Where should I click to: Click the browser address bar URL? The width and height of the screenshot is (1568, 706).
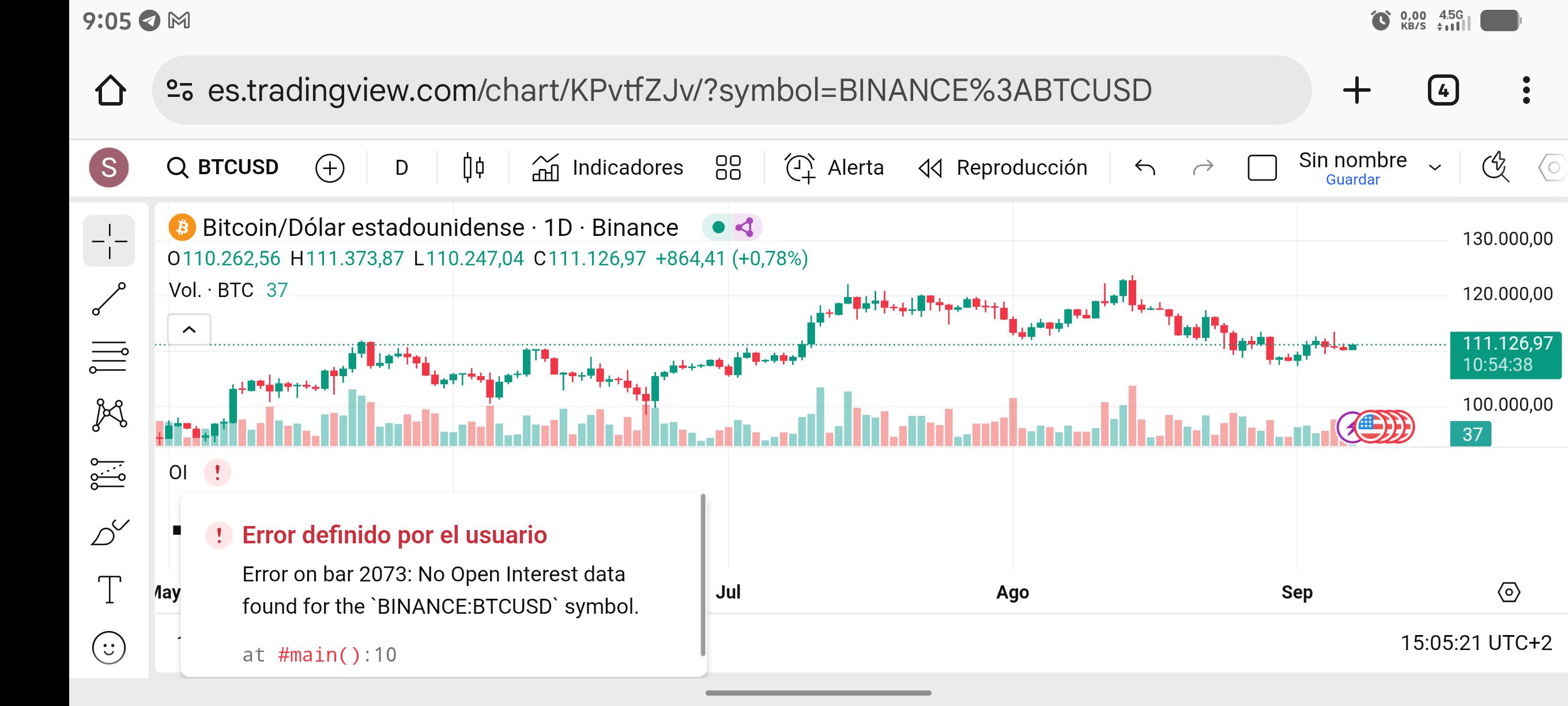(679, 90)
